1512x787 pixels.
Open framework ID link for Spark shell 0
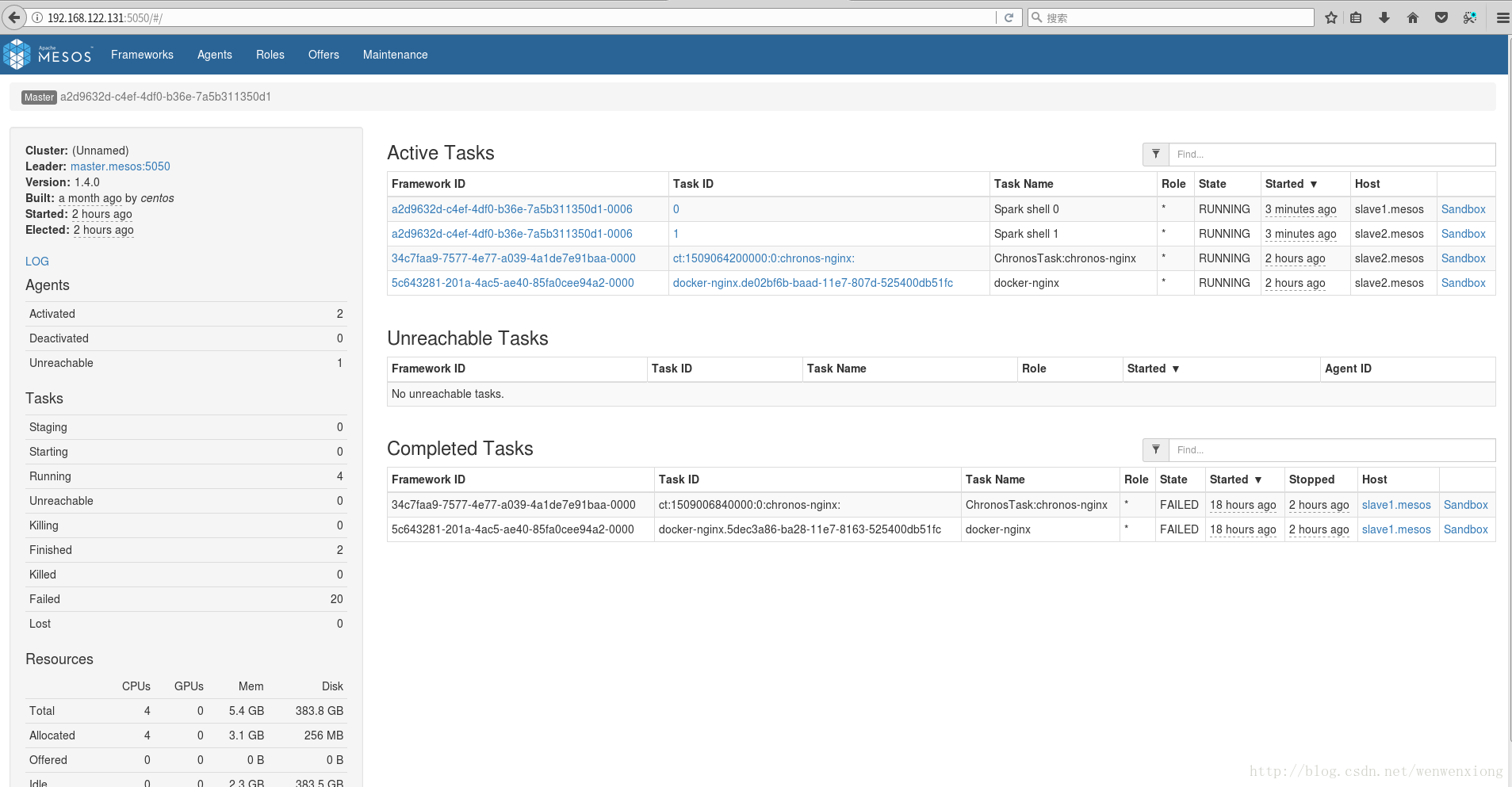point(512,209)
